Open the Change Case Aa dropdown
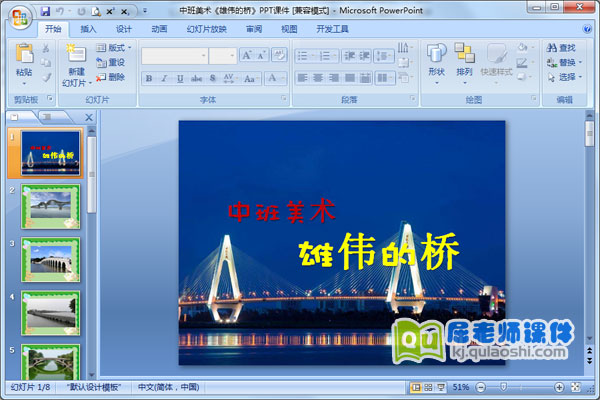The width and height of the screenshot is (600, 400). [x=251, y=78]
